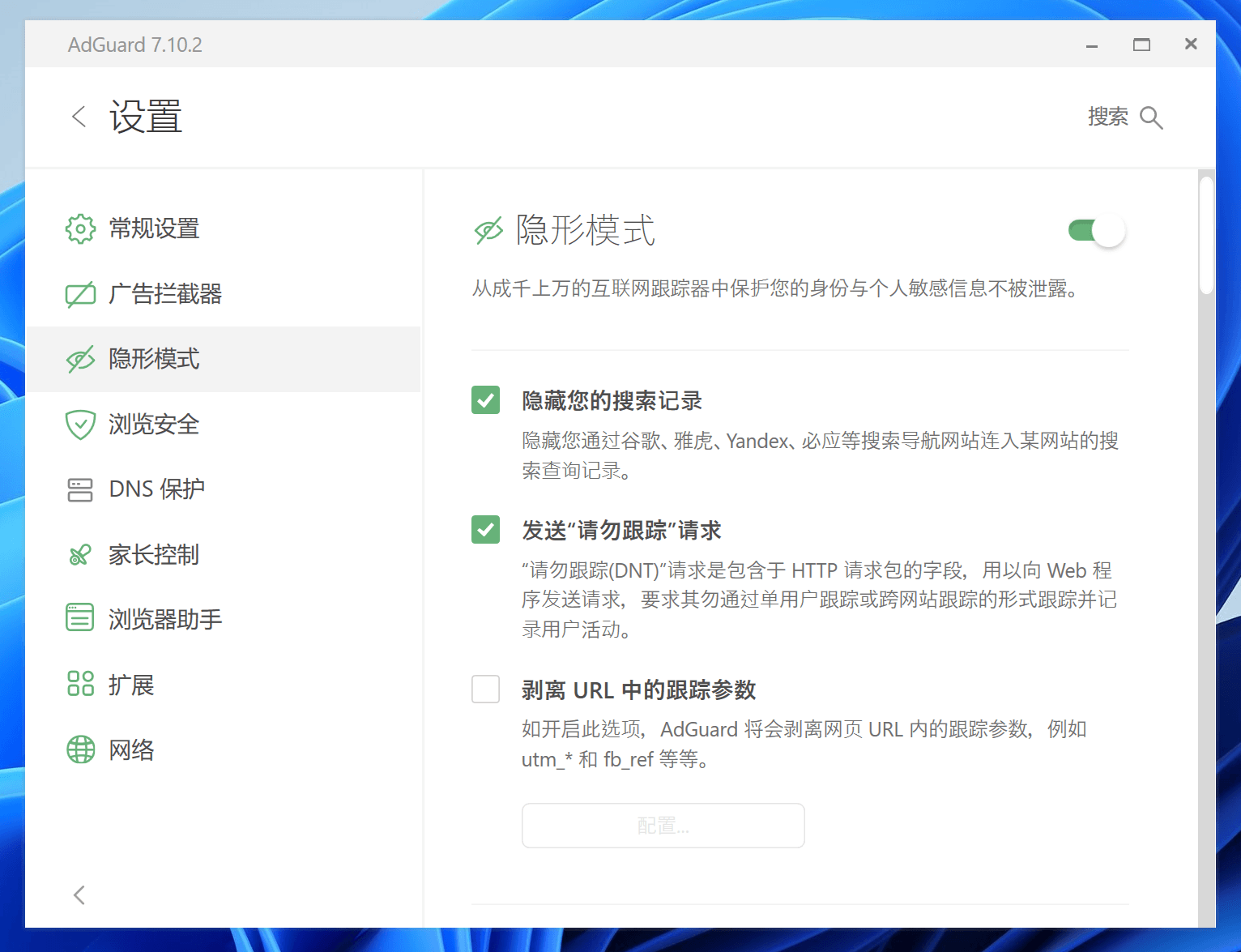This screenshot has height=952, width=1241.
Task: Enable 剥离 URL 中的跟踪参数
Action: click(485, 689)
